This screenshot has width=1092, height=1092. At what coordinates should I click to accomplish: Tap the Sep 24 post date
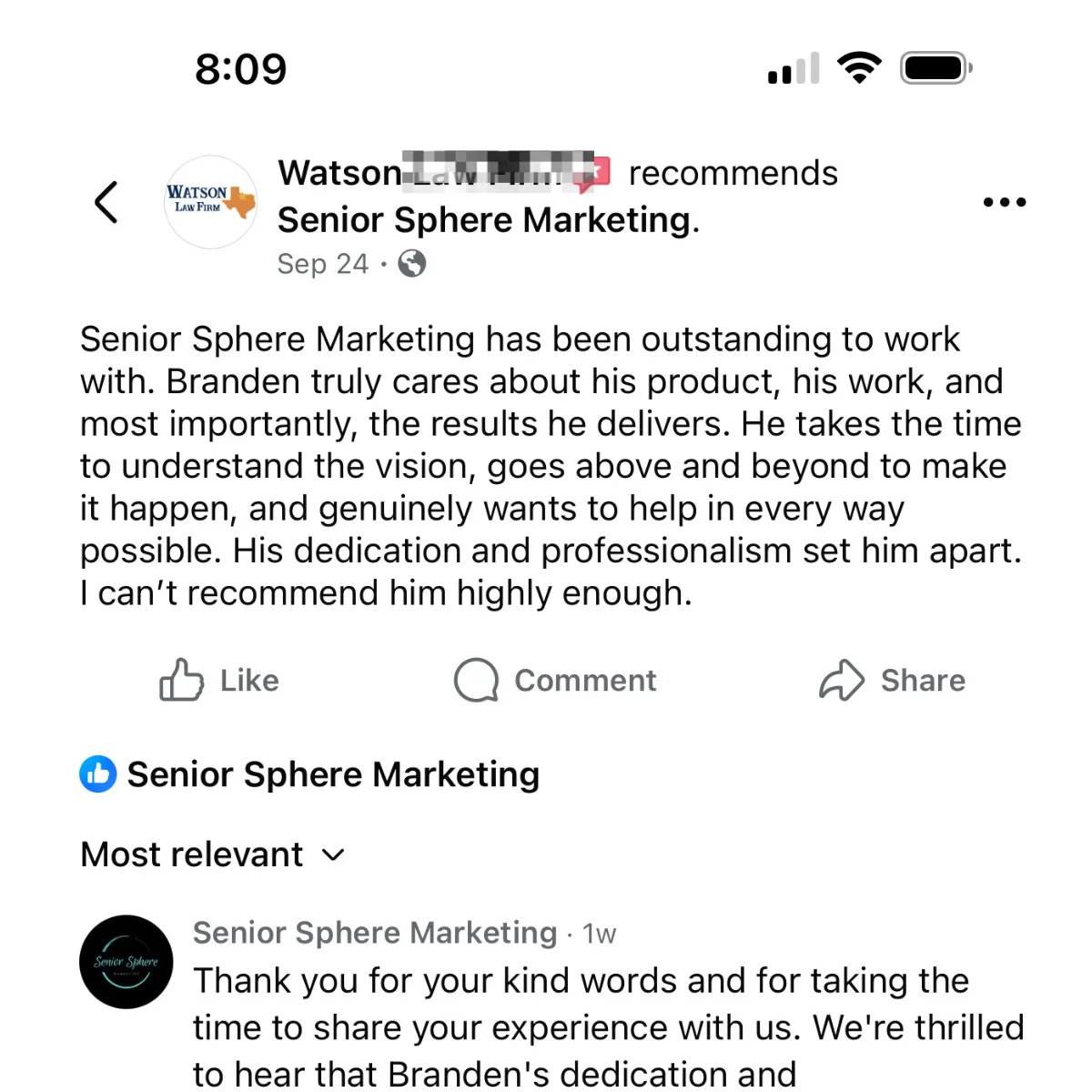click(322, 264)
